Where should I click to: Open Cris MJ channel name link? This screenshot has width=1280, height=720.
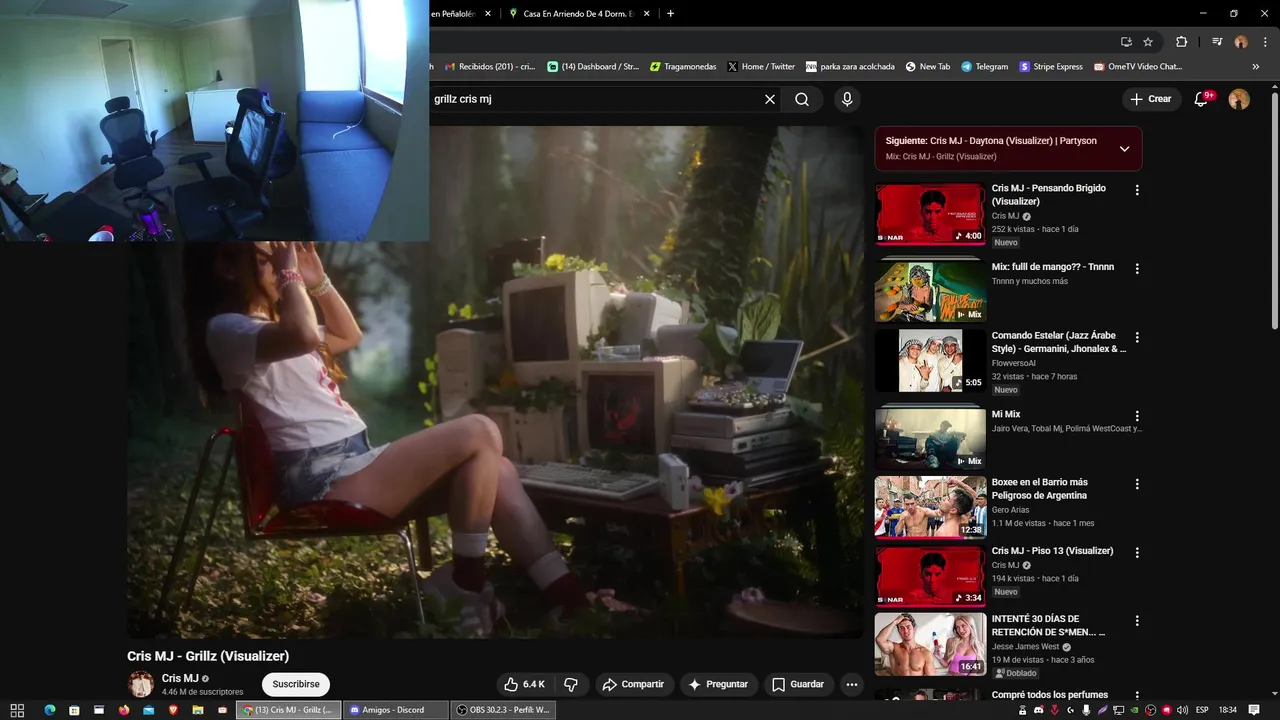point(180,678)
